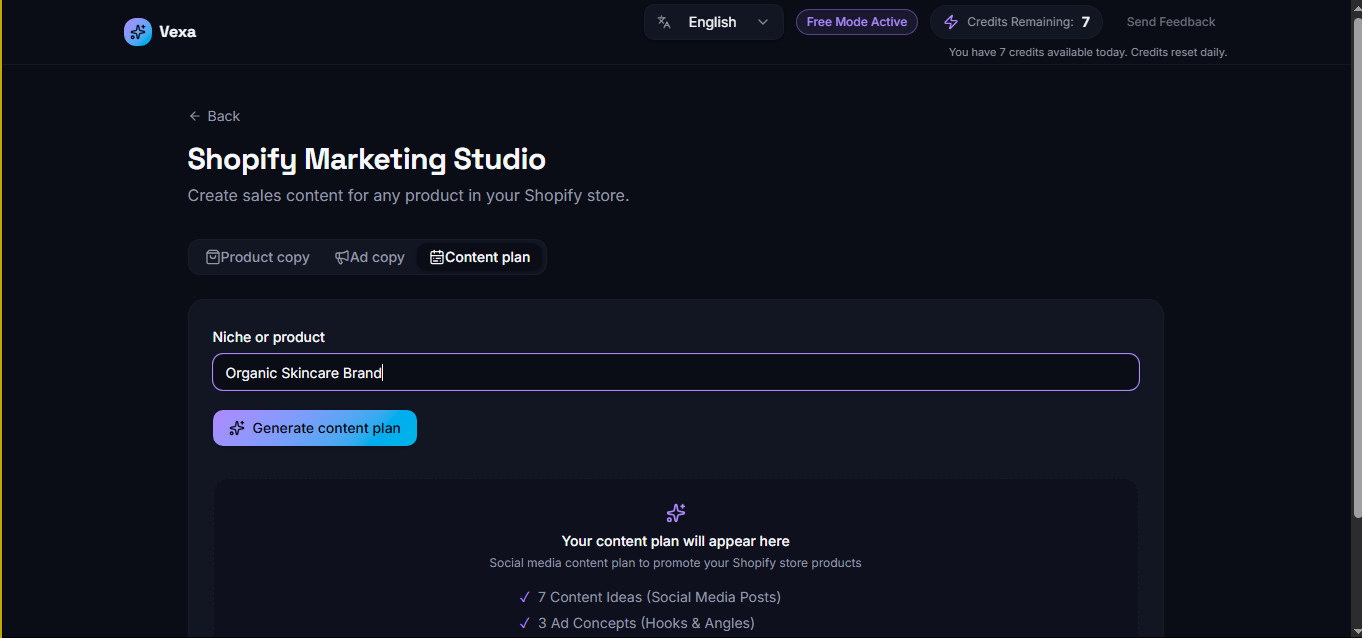Image resolution: width=1362 pixels, height=638 pixels.
Task: Click the megaphone Ad copy icon
Action: click(x=342, y=257)
